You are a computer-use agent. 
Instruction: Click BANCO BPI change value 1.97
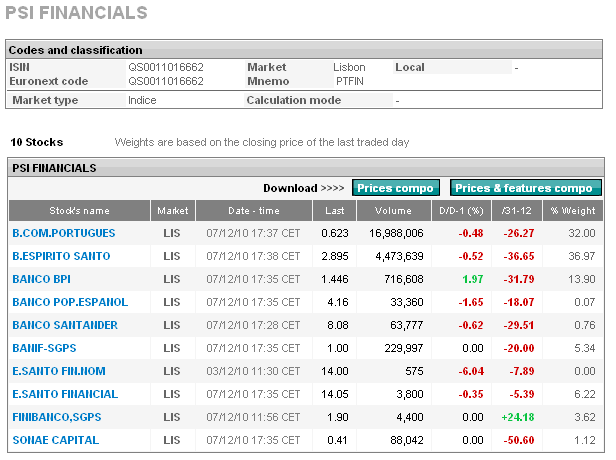473,279
